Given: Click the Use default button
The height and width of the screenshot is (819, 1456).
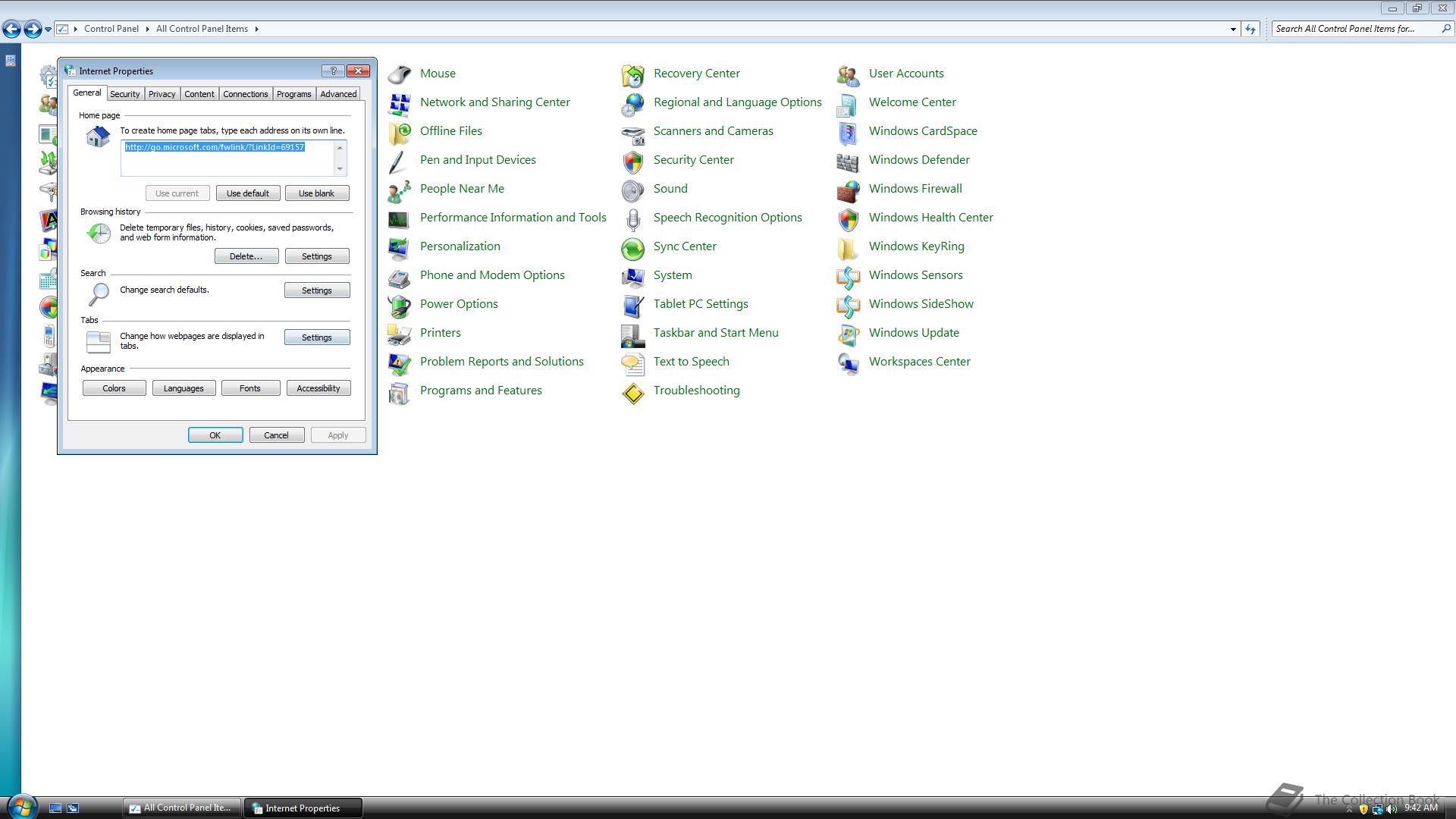Looking at the screenshot, I should click(248, 193).
